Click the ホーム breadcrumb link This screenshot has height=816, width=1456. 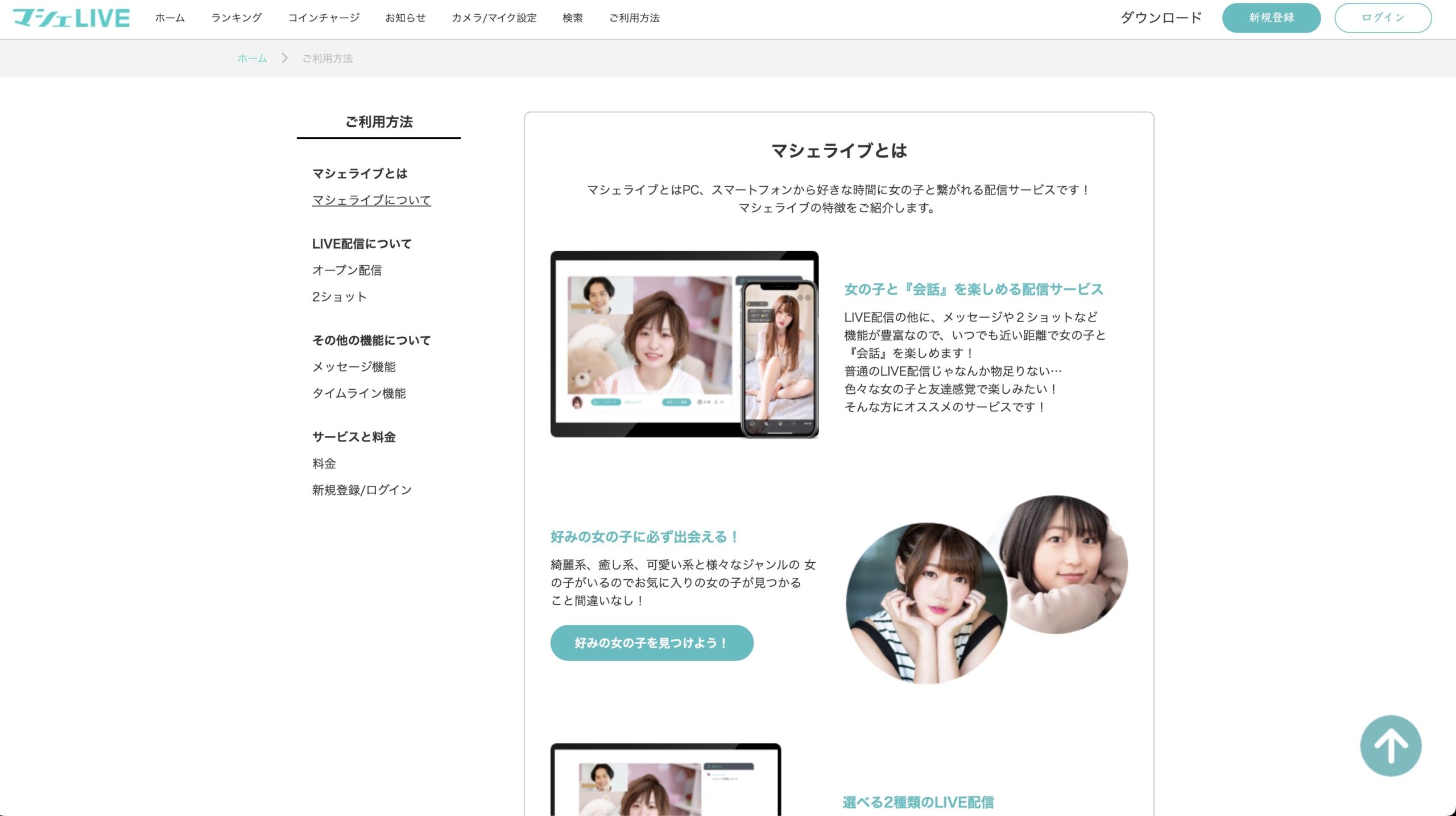click(x=252, y=58)
